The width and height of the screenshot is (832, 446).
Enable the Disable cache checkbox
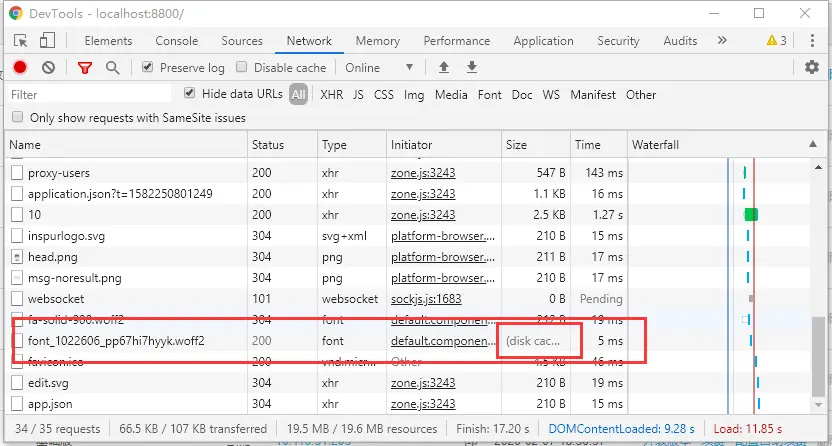241,67
